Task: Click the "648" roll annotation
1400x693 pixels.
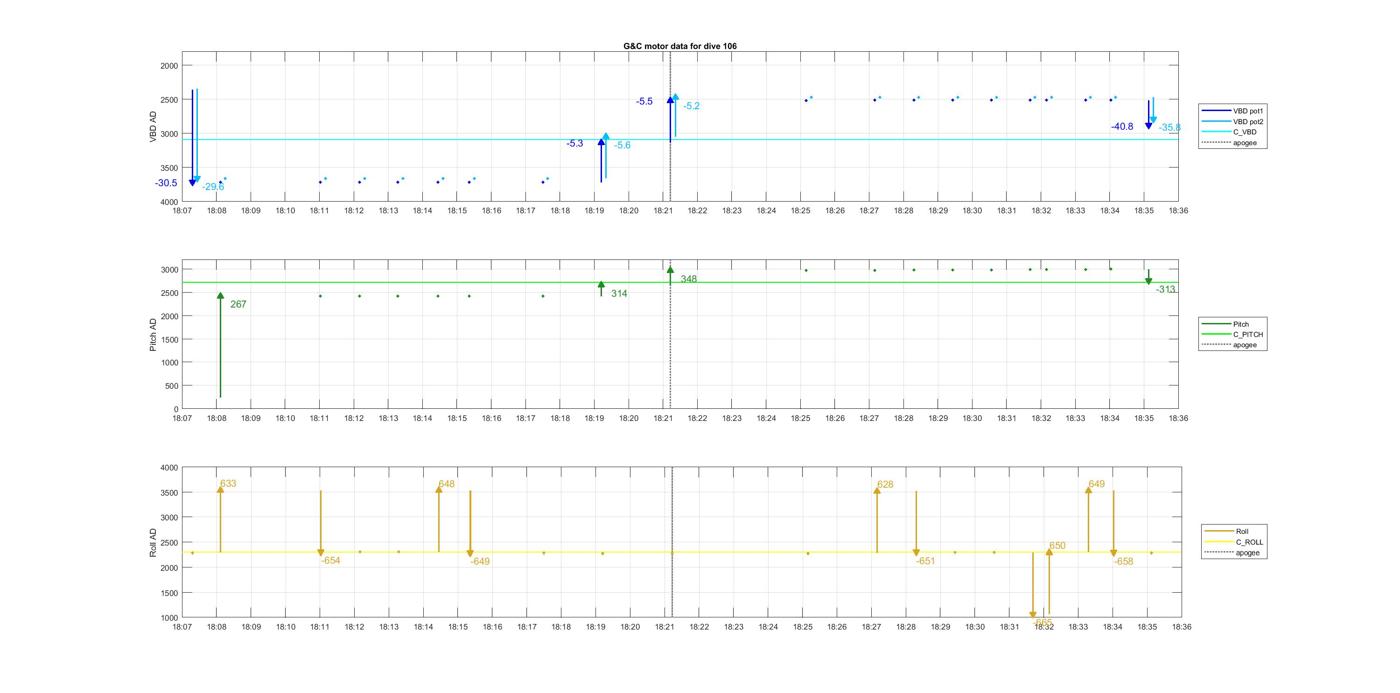Action: pos(447,485)
